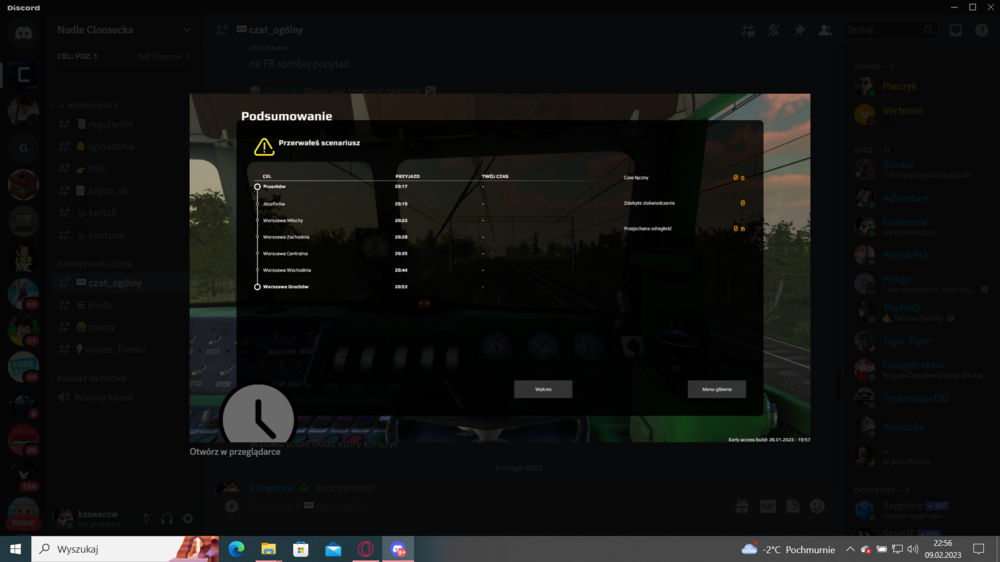1000x562 pixels.
Task: Open Microsoft Edge from taskbar
Action: tap(237, 549)
